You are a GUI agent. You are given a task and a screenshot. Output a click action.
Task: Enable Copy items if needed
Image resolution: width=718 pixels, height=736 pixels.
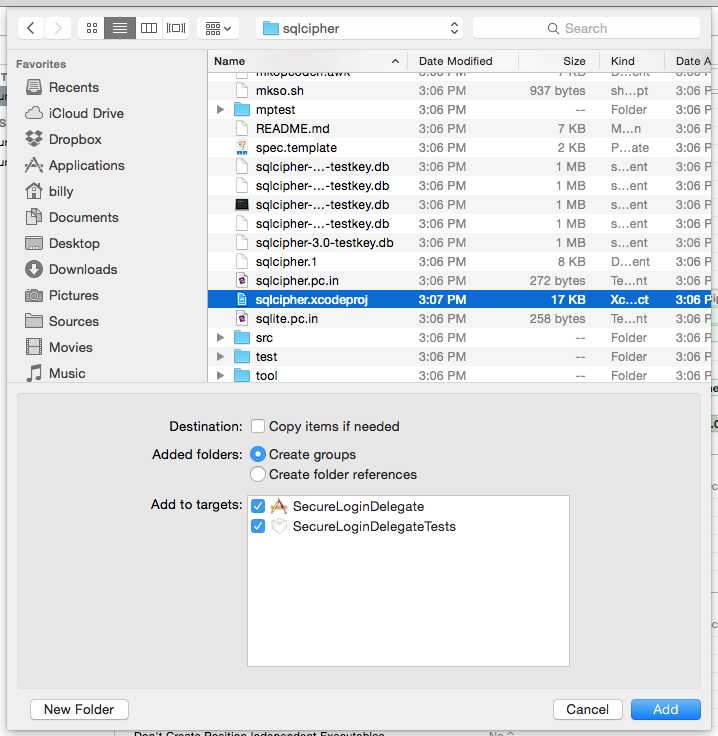(x=258, y=426)
